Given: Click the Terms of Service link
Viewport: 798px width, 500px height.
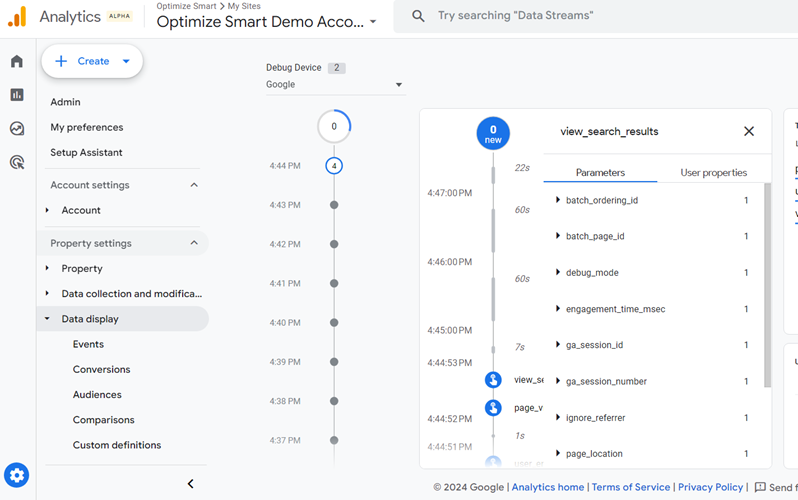Looking at the screenshot, I should 631,487.
